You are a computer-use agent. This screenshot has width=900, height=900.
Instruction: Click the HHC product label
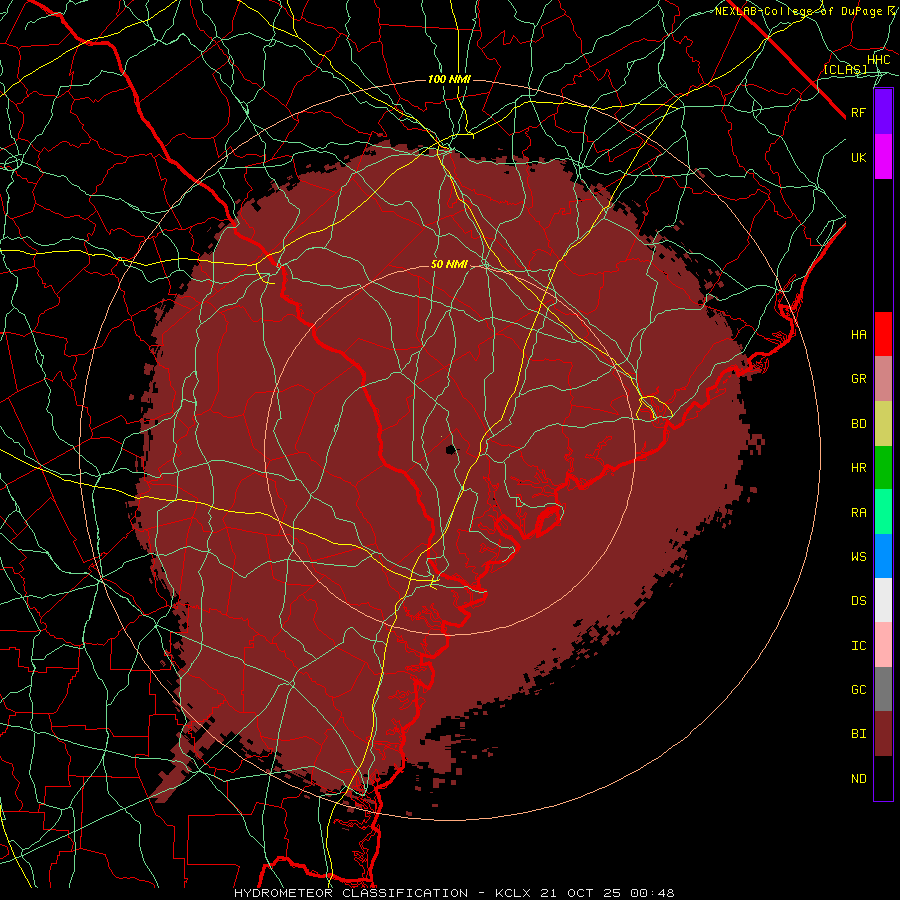(879, 60)
